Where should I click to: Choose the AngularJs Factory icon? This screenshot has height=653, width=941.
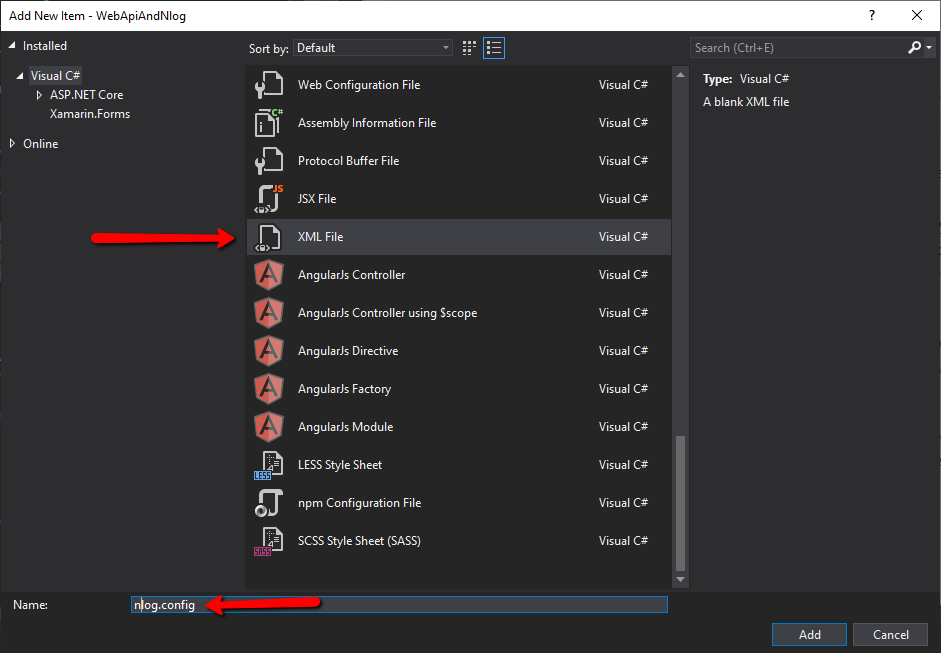[268, 389]
